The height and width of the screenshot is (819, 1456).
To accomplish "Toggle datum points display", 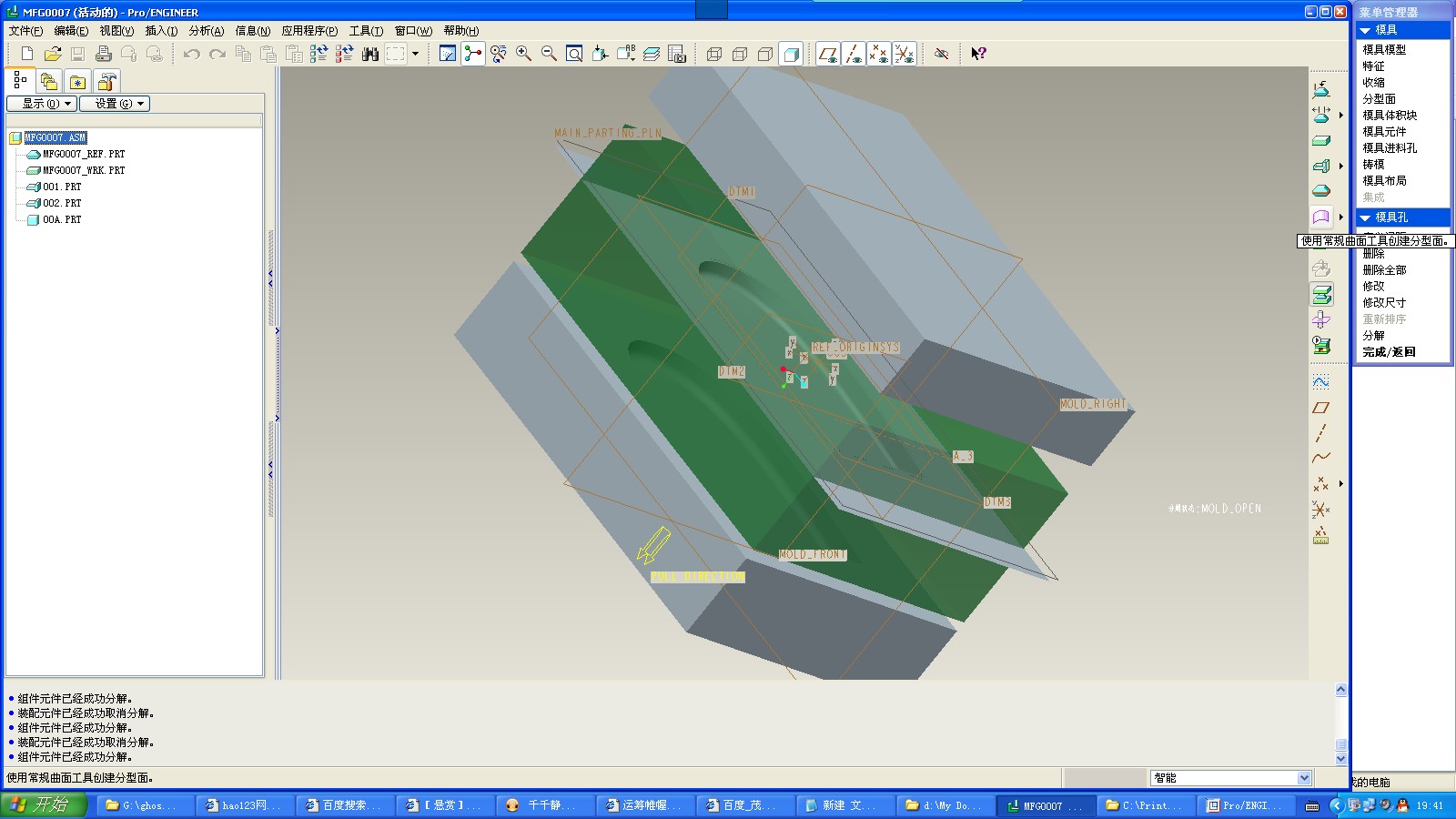I will pos(878,54).
